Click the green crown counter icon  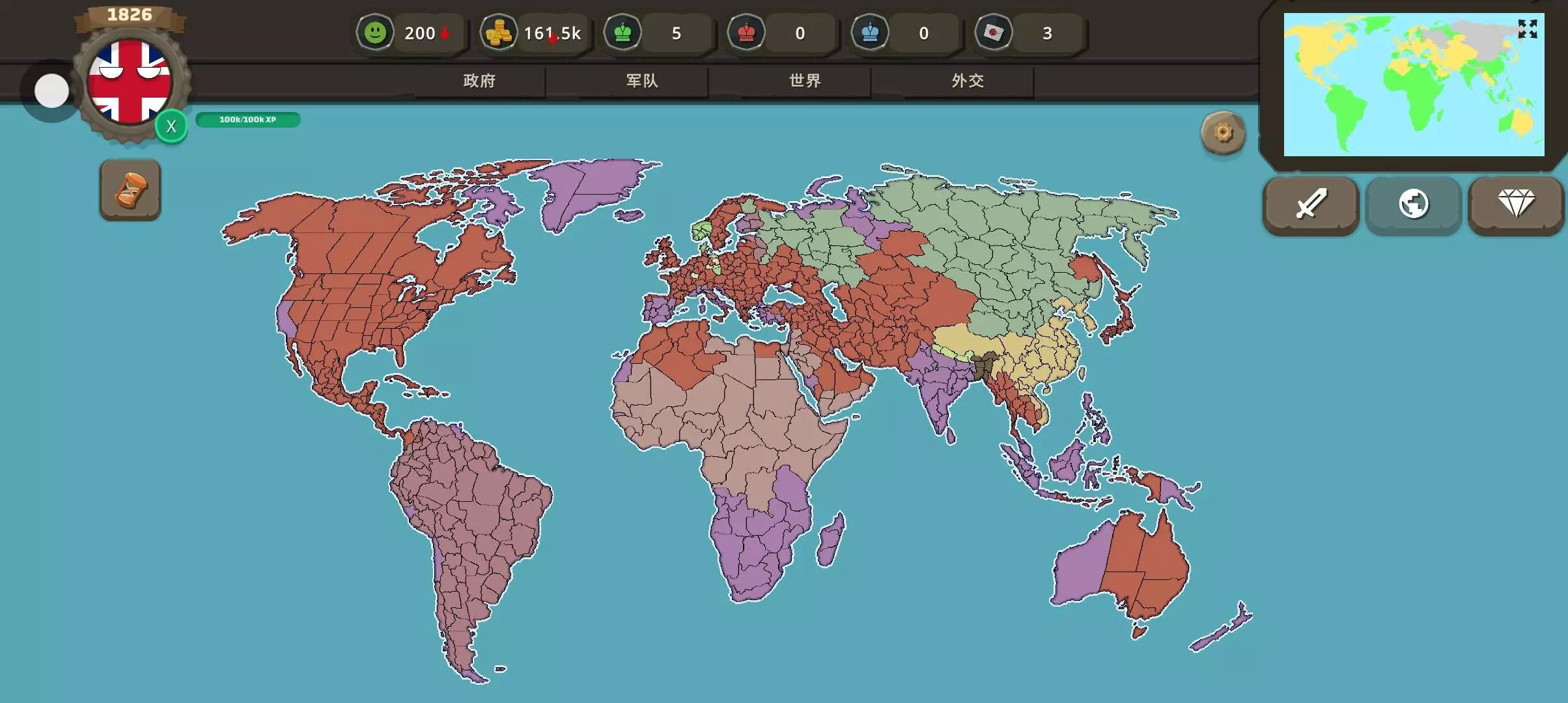coord(623,33)
